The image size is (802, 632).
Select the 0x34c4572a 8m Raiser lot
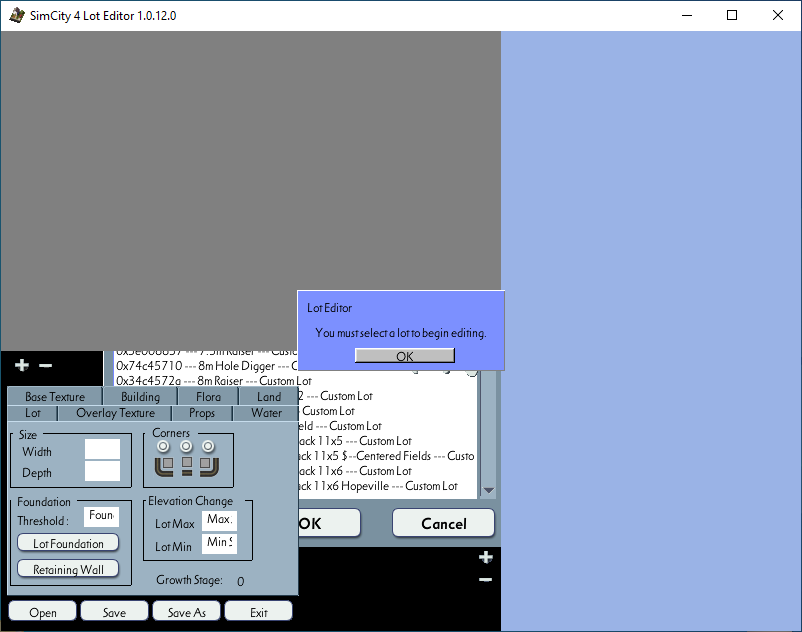tap(213, 381)
